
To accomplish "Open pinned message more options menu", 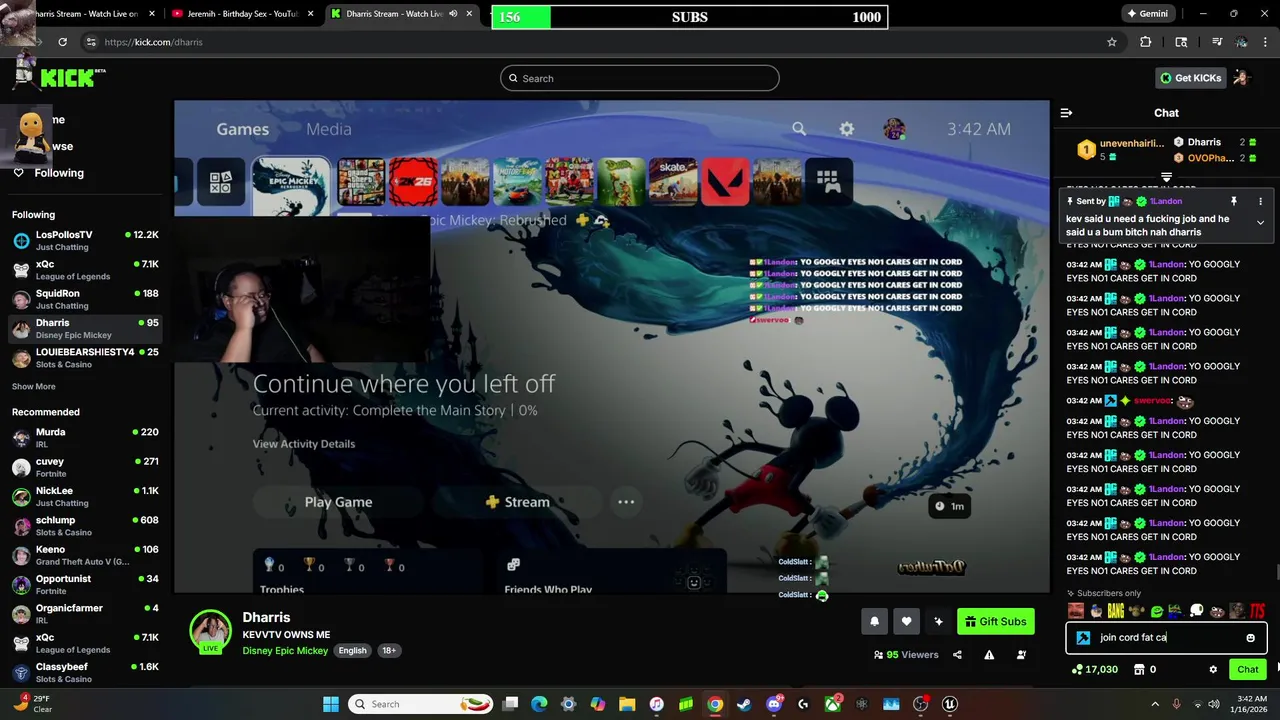I will coord(1260,201).
